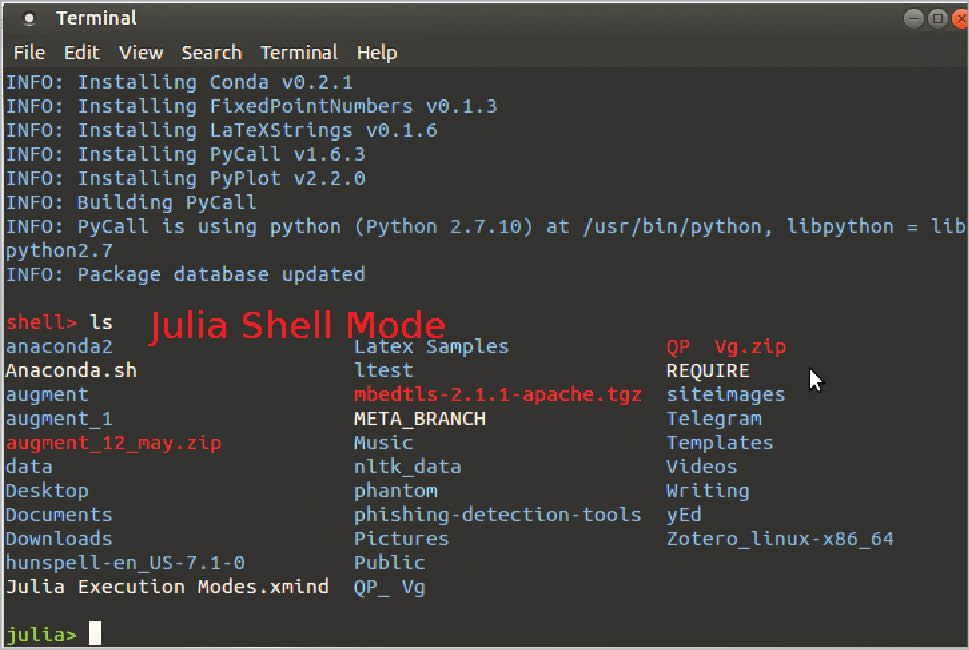Screen dimensions: 969x650
Task: Click the 'data' directory entry
Action: point(29,466)
